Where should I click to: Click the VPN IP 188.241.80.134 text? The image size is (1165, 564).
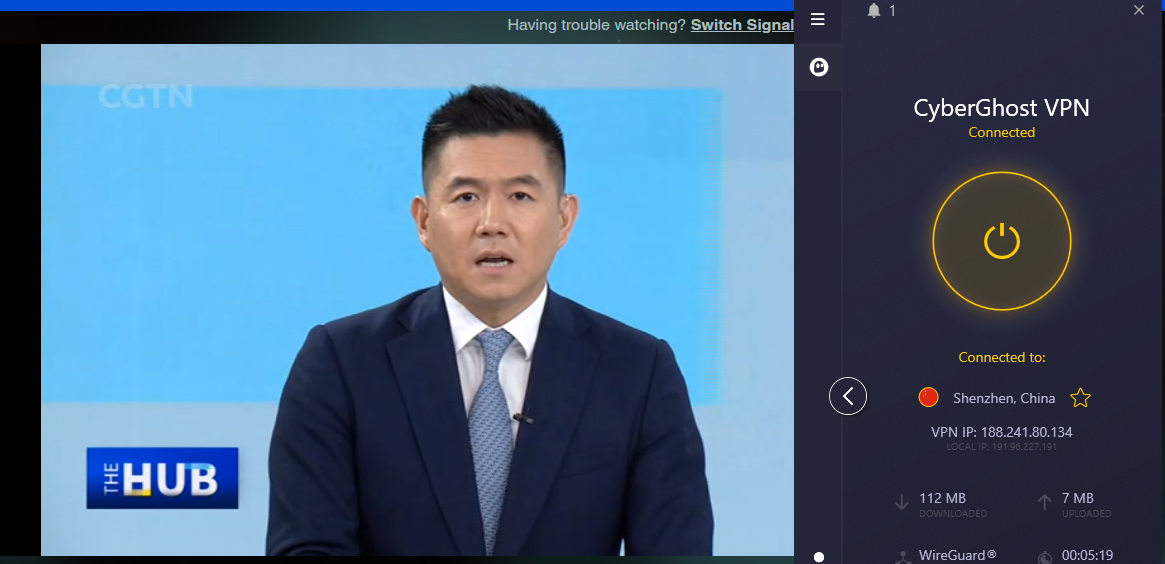pyautogui.click(x=1002, y=432)
